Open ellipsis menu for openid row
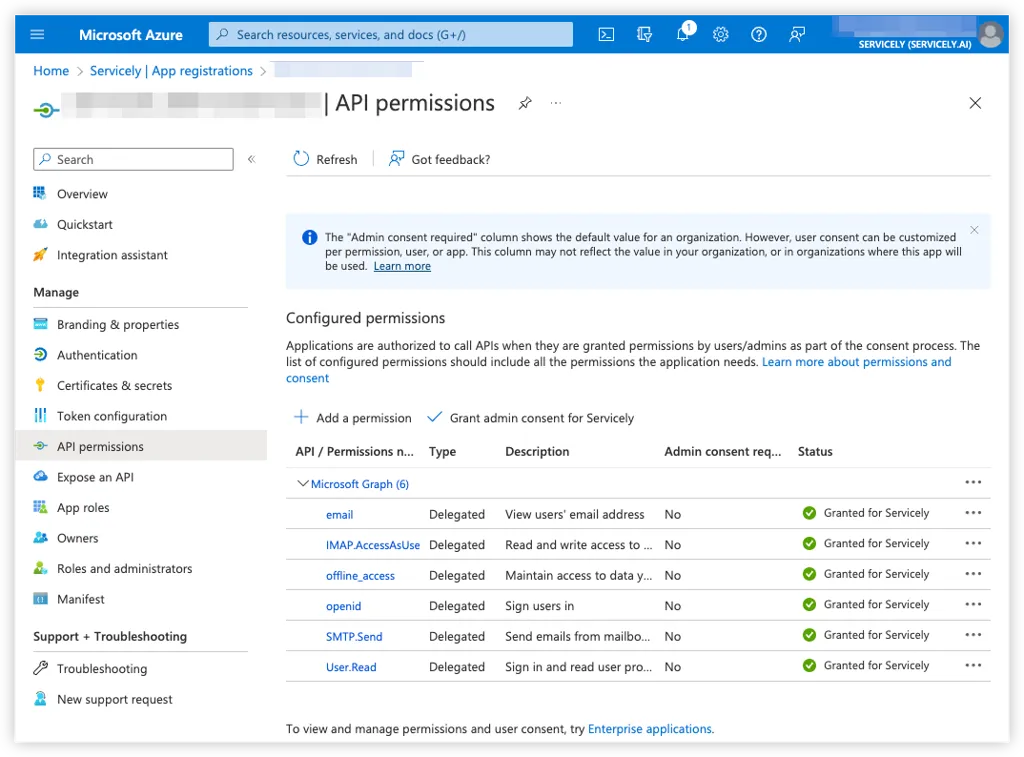This screenshot has height=757, width=1024. (x=973, y=605)
